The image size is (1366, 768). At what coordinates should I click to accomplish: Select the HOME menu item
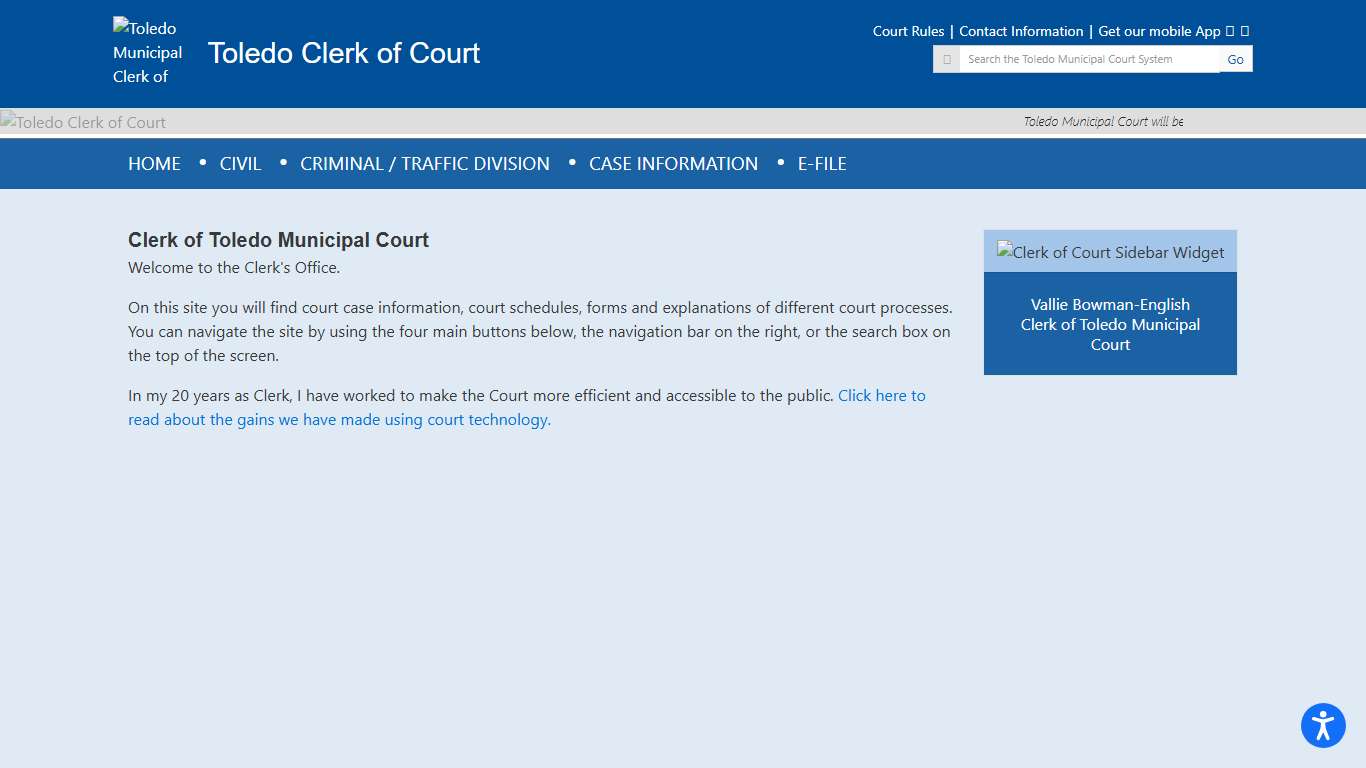click(x=154, y=163)
